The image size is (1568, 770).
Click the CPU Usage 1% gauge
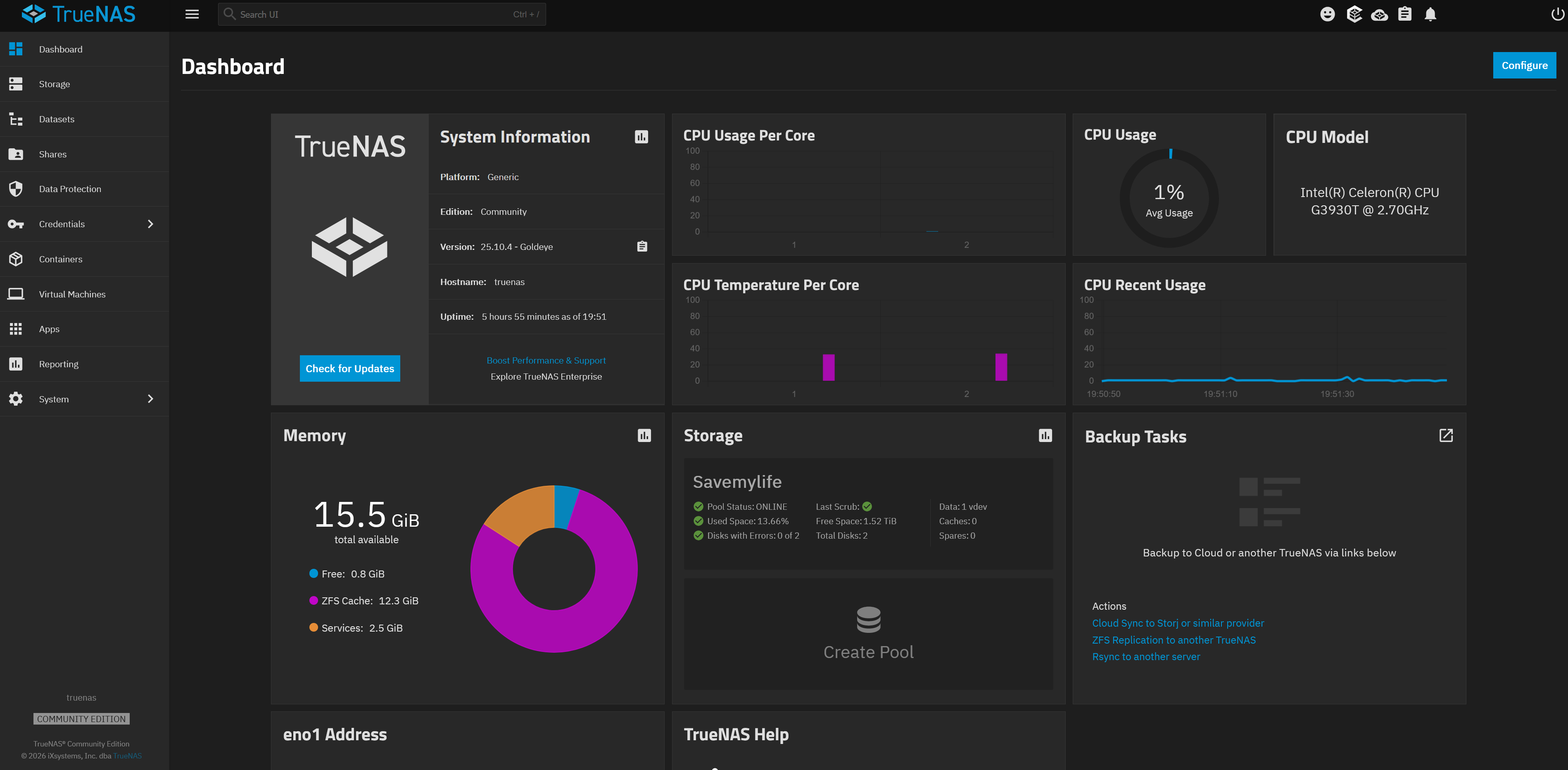pos(1169,198)
